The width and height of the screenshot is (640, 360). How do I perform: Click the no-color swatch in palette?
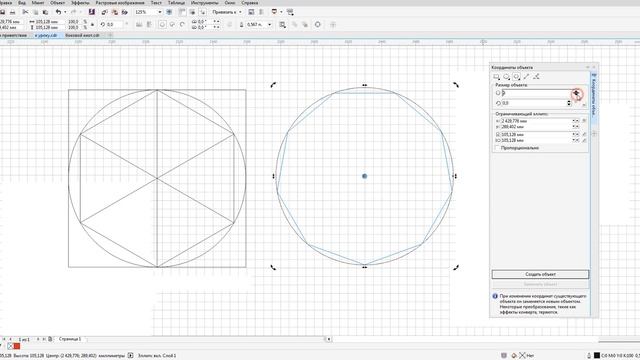tap(11, 346)
